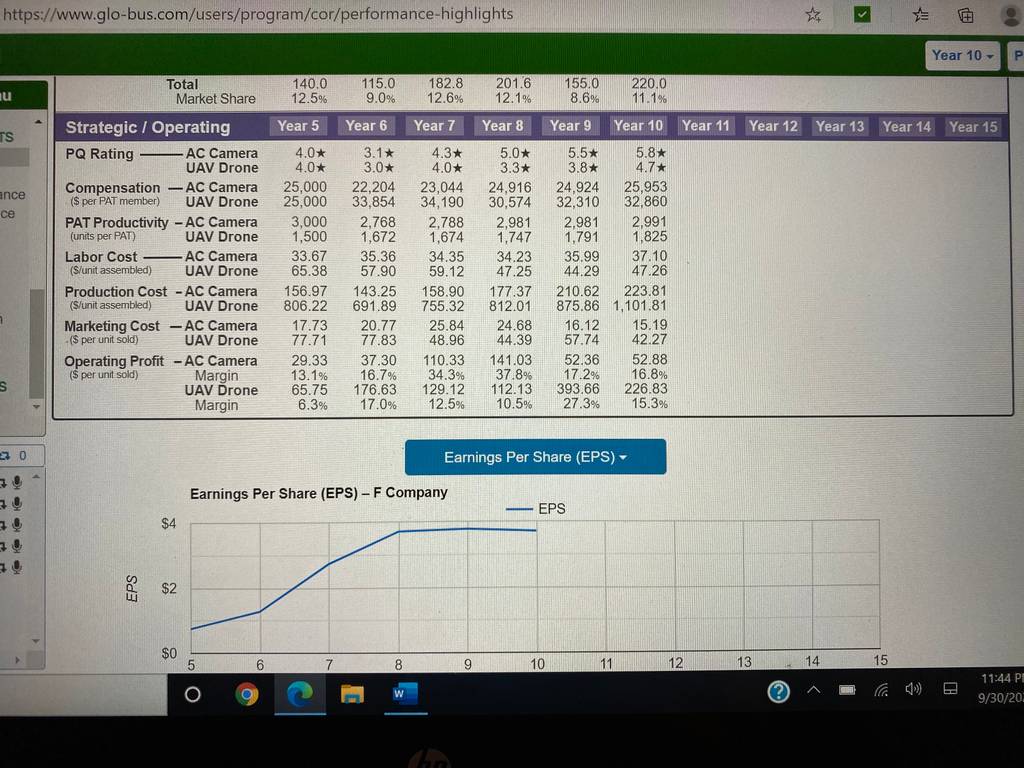1024x768 pixels.
Task: Click the left menu scroll-down arrow
Action: 37,406
